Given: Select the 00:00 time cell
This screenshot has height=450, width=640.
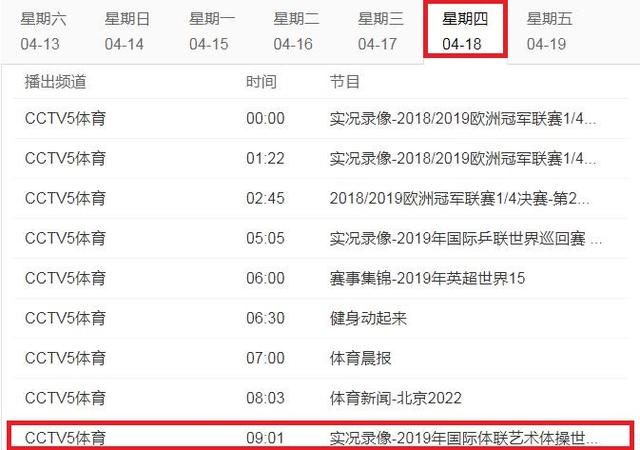Looking at the screenshot, I should (x=265, y=118).
